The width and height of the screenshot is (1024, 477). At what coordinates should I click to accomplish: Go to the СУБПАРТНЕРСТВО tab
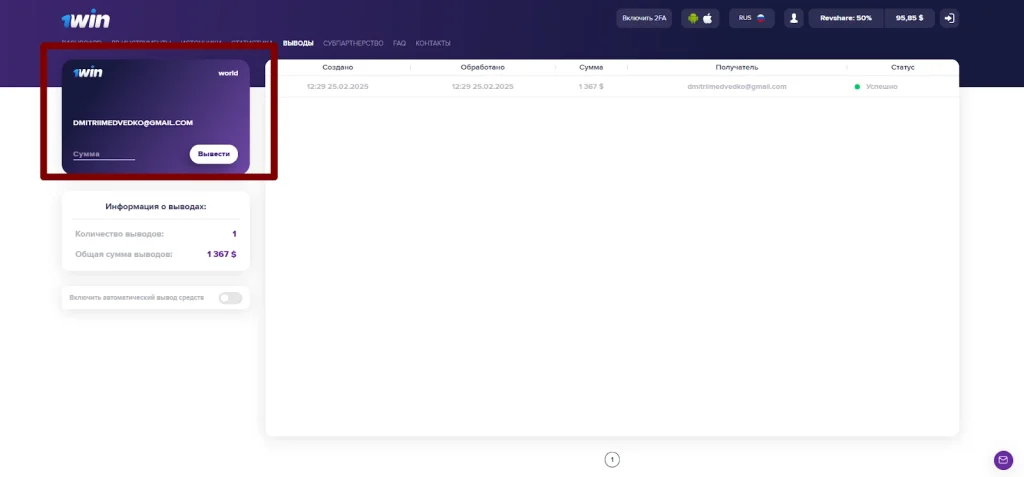point(353,43)
